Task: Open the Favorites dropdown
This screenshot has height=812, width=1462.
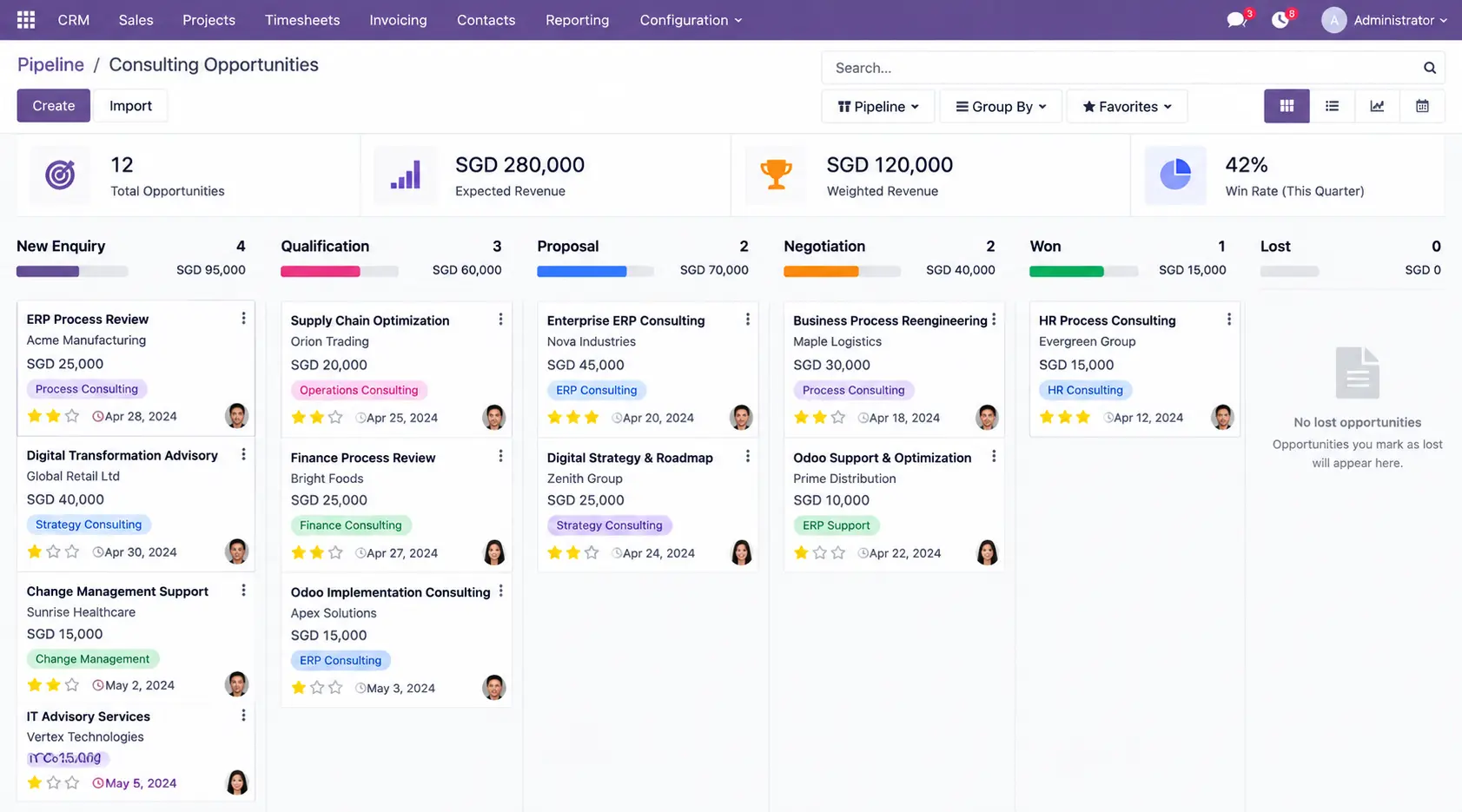Action: 1127,106
